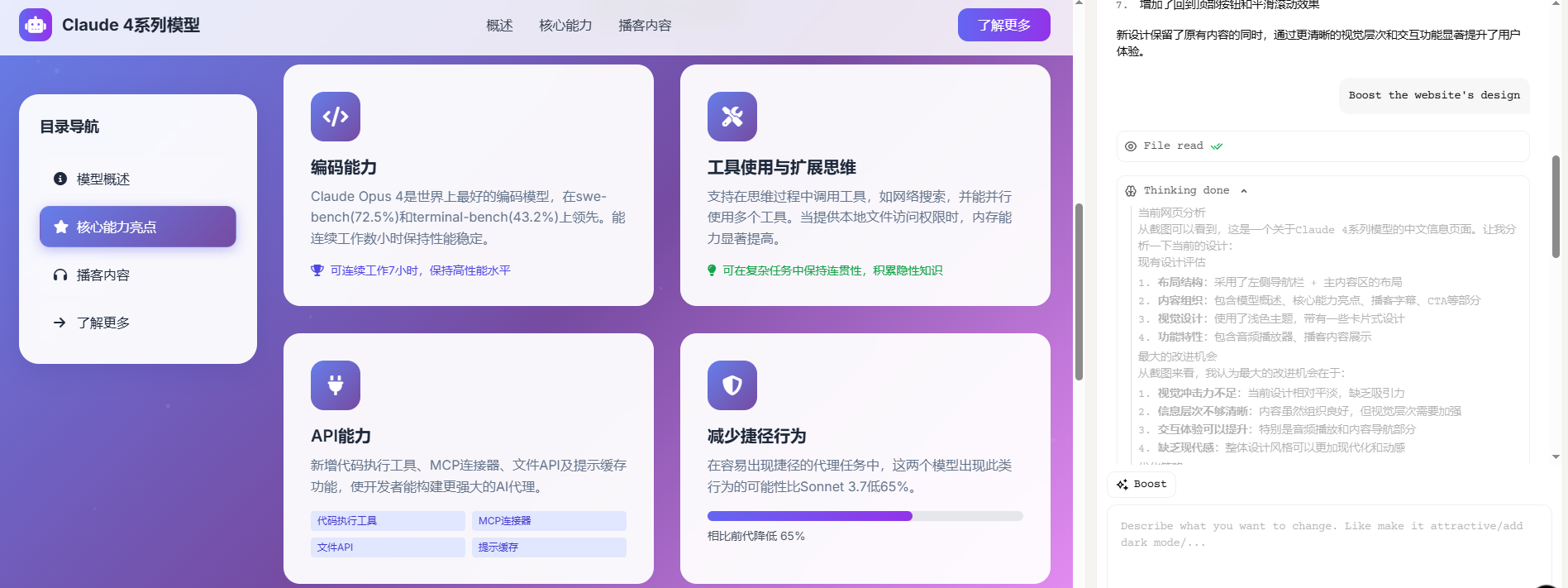
Task: Click the File read status row
Action: click(x=1323, y=146)
